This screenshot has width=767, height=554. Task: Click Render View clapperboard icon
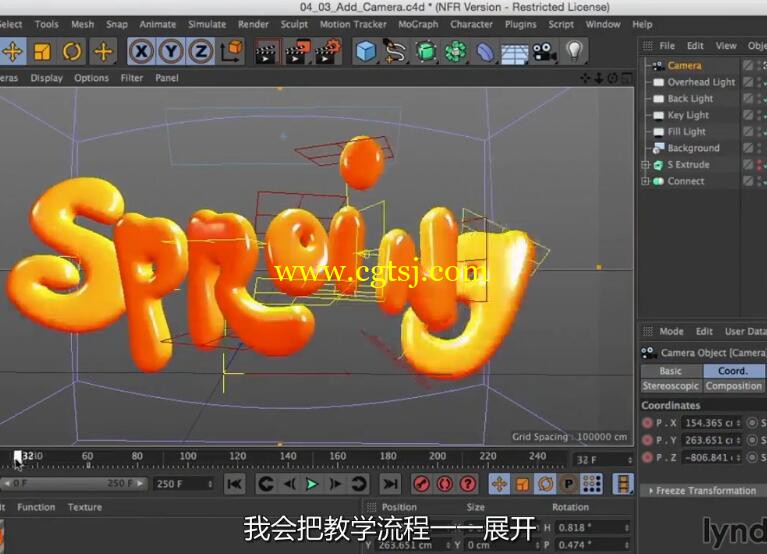point(266,52)
